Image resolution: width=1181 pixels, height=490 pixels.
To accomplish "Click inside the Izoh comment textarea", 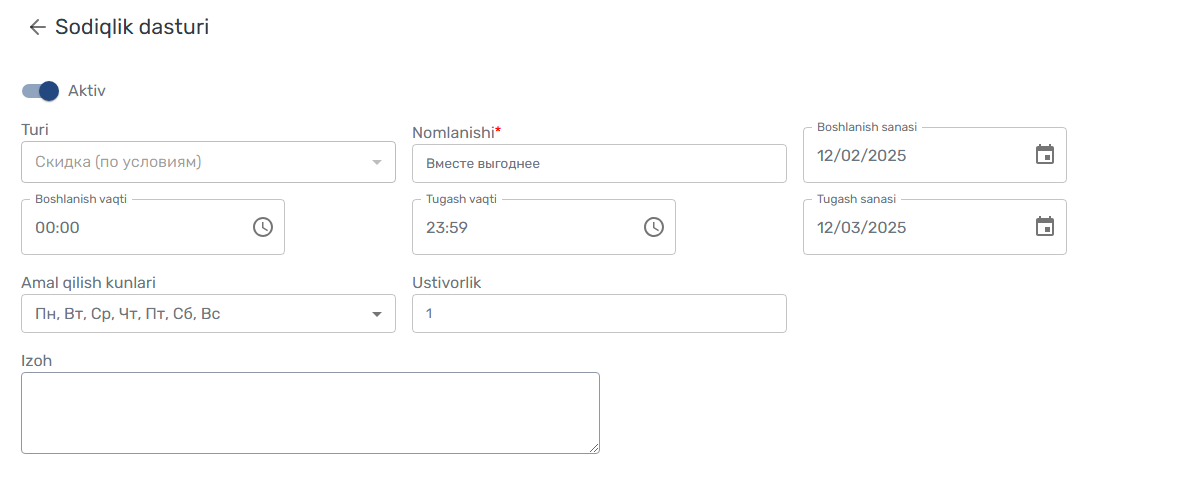I will tap(310, 412).
